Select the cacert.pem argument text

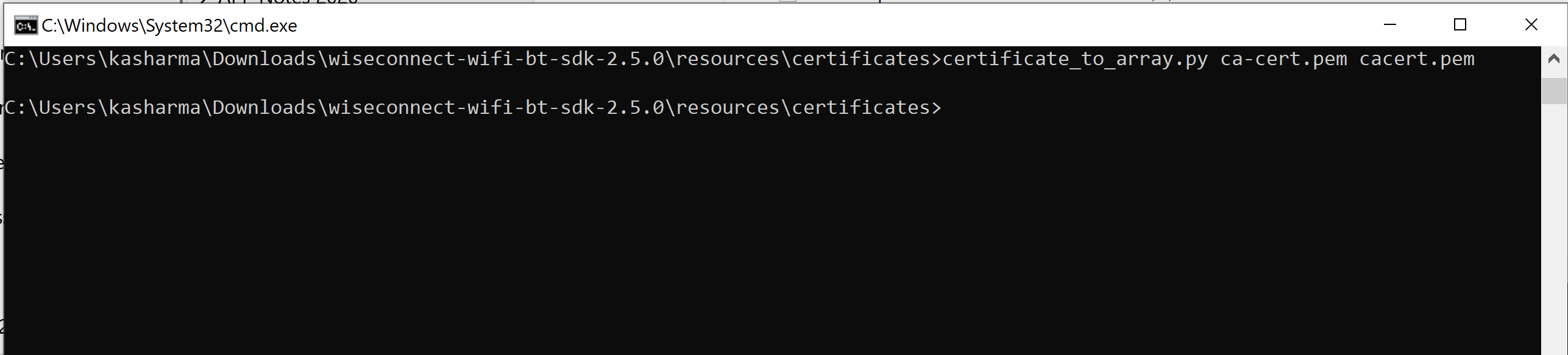pyautogui.click(x=1417, y=59)
